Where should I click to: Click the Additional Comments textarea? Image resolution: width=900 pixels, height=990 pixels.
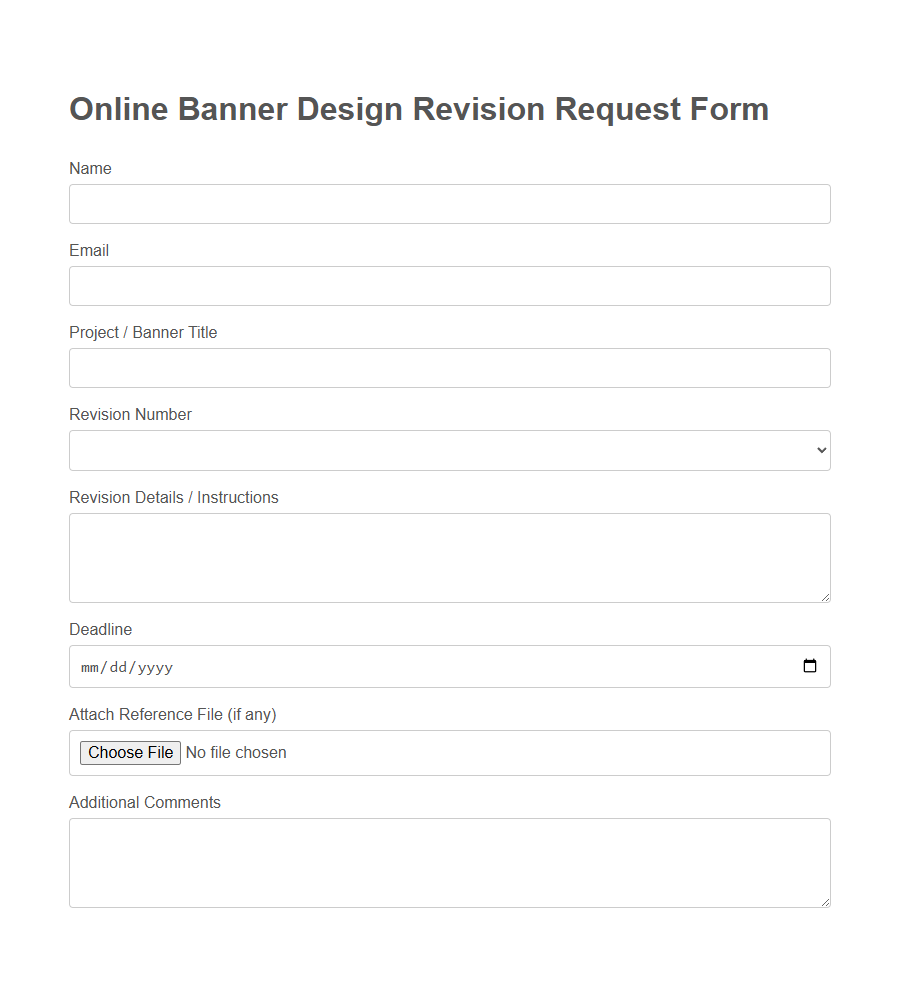click(449, 860)
